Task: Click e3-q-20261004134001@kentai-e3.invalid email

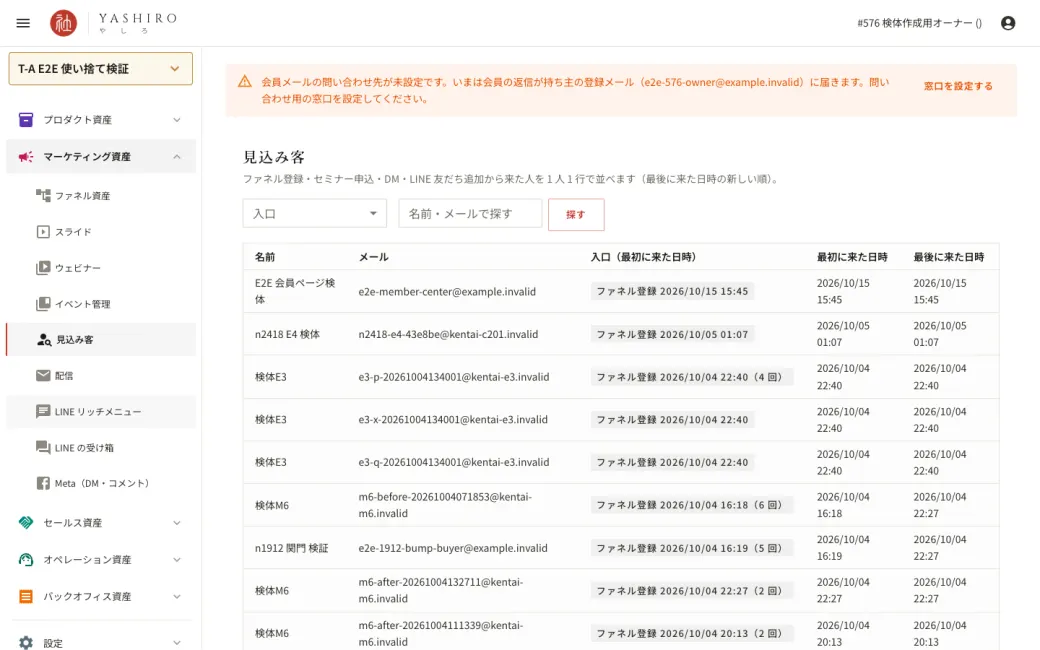Action: coord(454,462)
